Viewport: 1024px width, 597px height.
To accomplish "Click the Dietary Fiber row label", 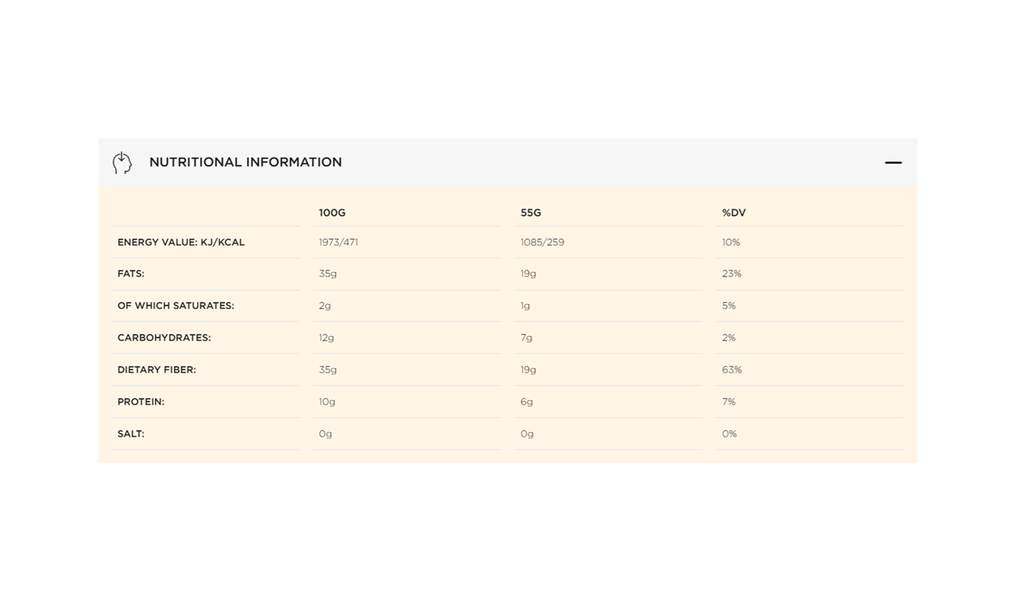I will point(157,369).
